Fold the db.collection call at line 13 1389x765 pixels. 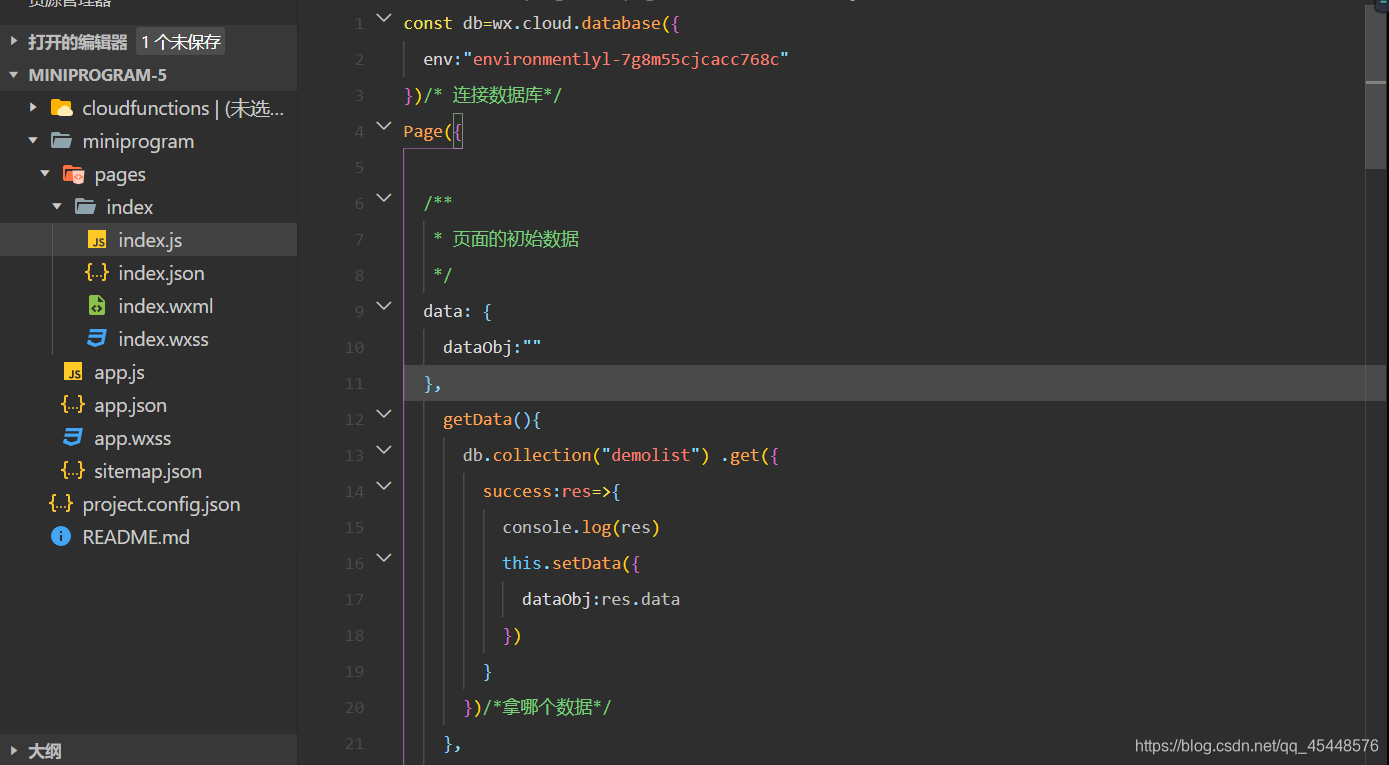click(384, 450)
